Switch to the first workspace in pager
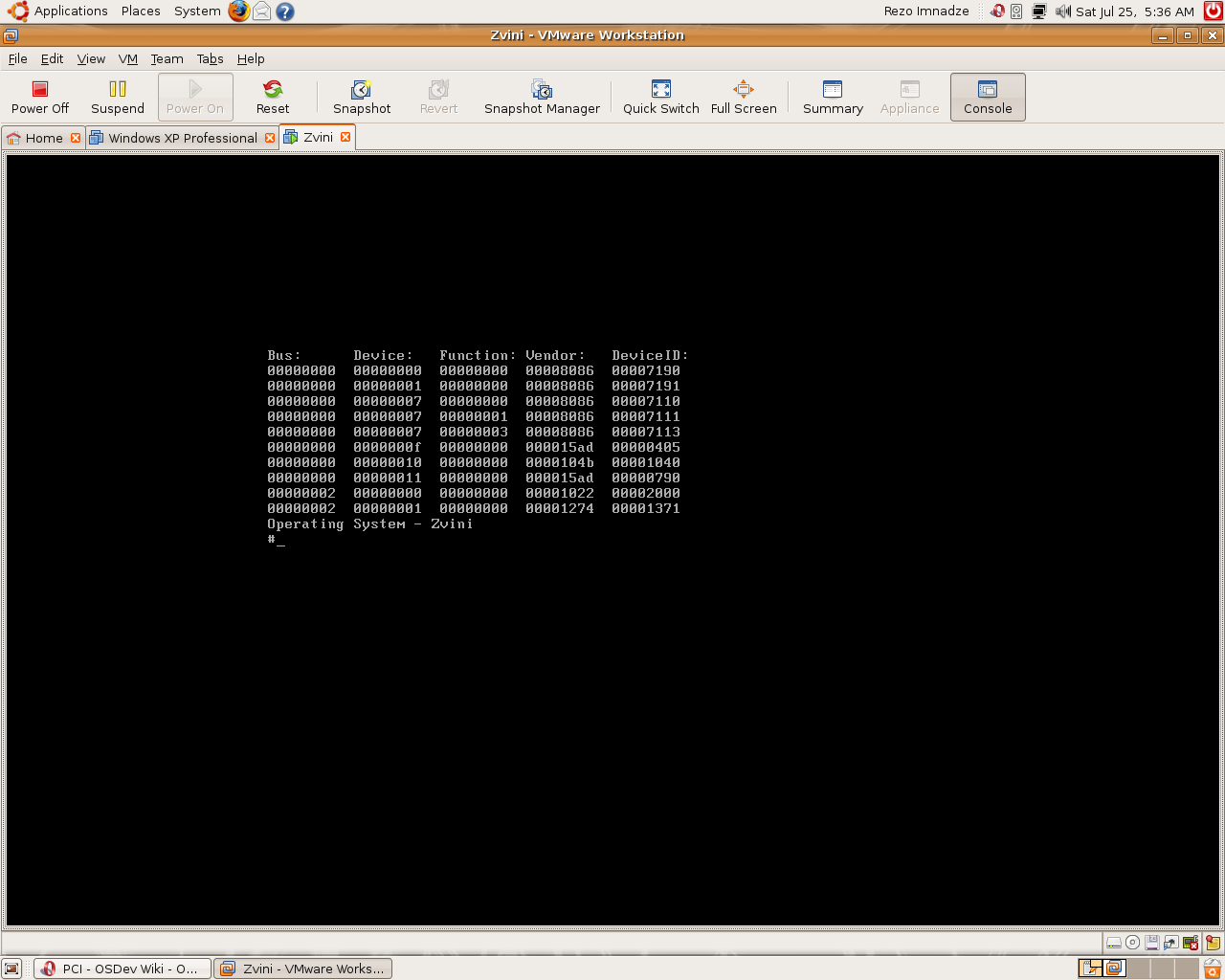The height and width of the screenshot is (980, 1225). [x=1090, y=969]
